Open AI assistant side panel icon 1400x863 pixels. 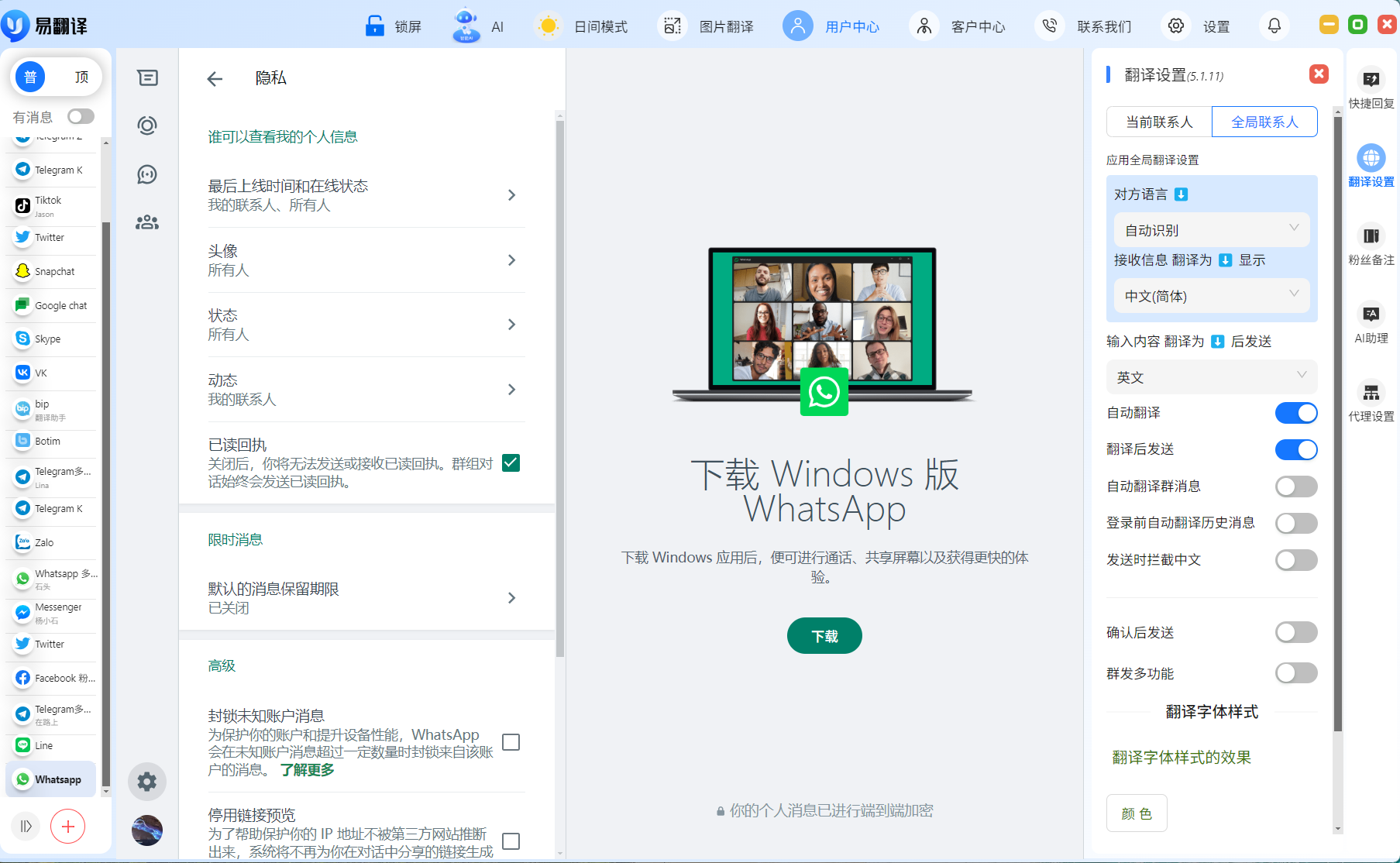point(1371,314)
